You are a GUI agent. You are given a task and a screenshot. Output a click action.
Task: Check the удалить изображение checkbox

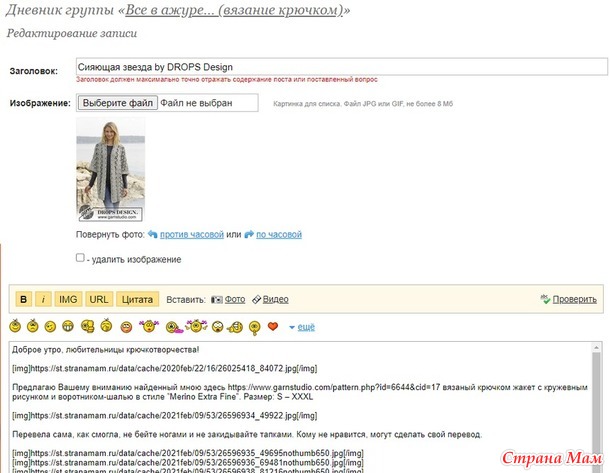coord(80,258)
